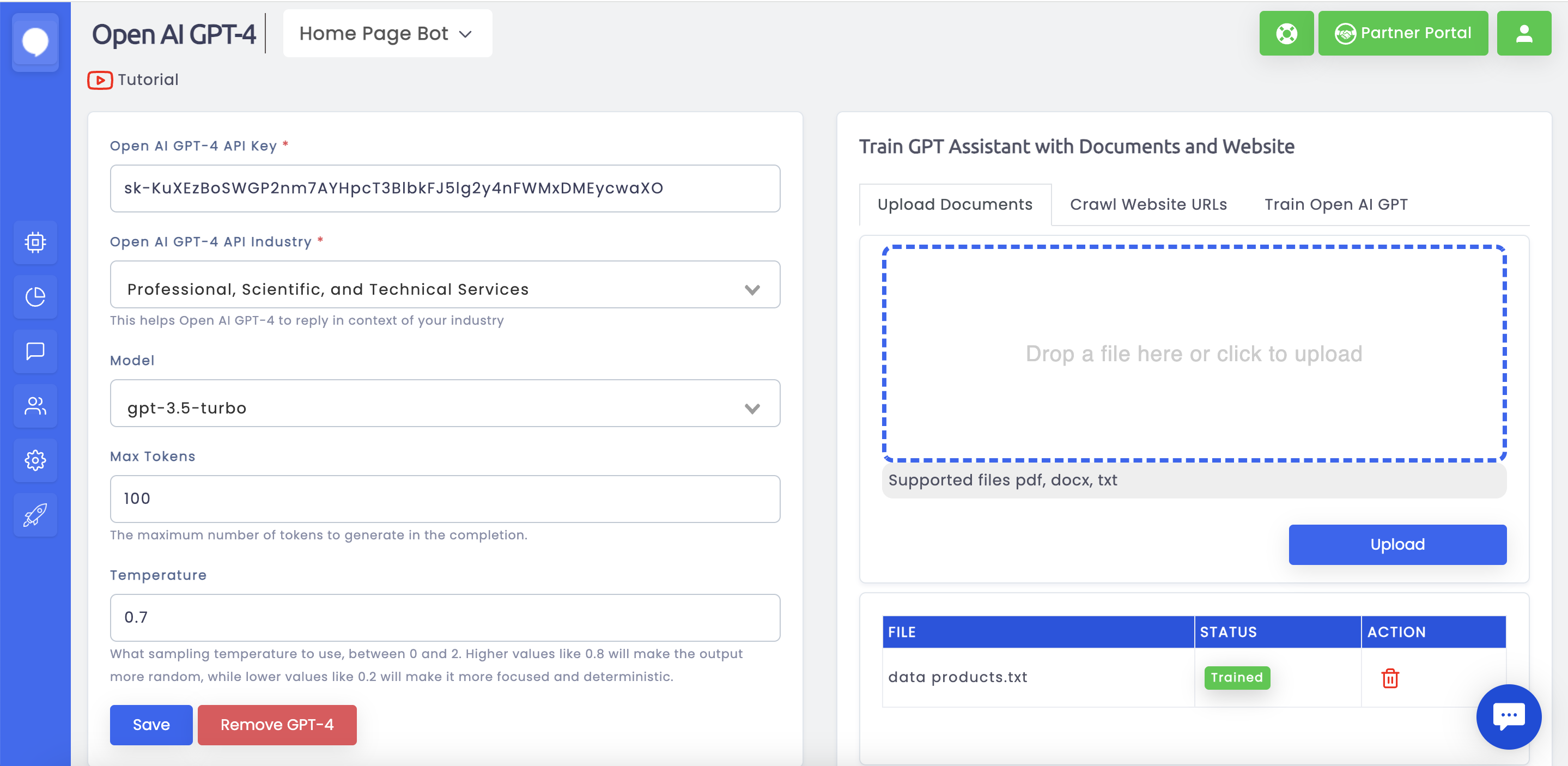
Task: Open the live chat widget bubble
Action: coord(1509,716)
